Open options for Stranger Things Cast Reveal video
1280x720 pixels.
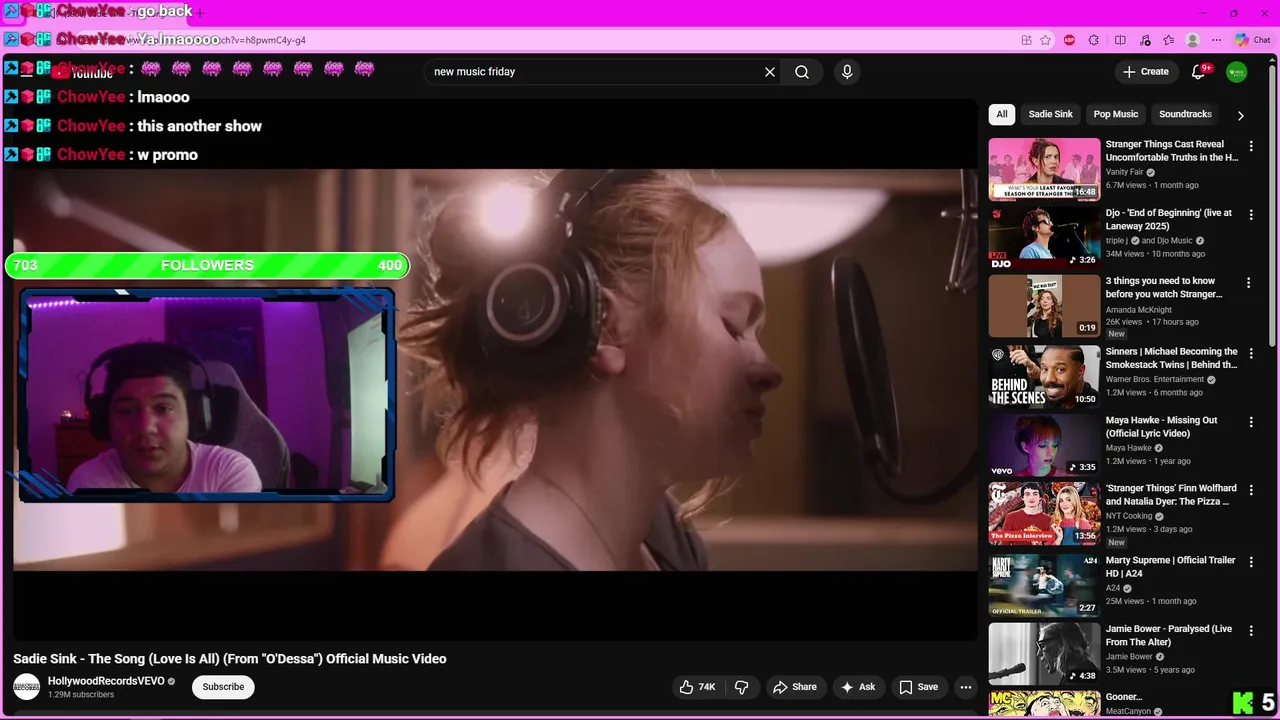(1250, 146)
